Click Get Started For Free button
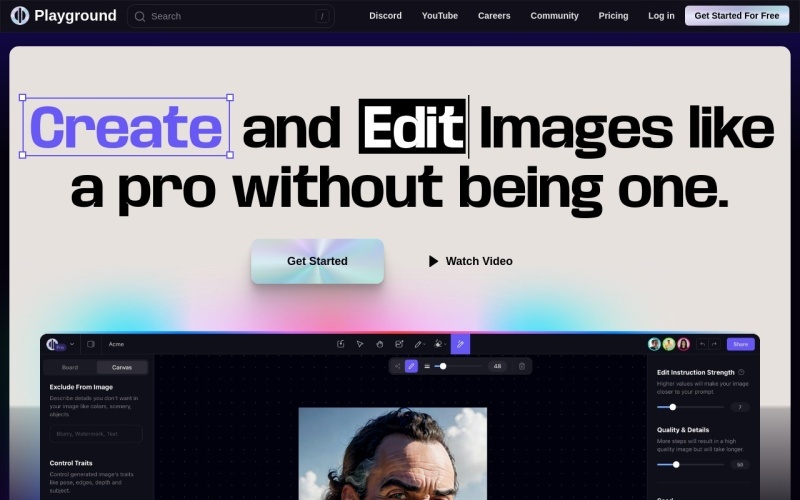Screen dimensions: 800x500 [x=737, y=16]
